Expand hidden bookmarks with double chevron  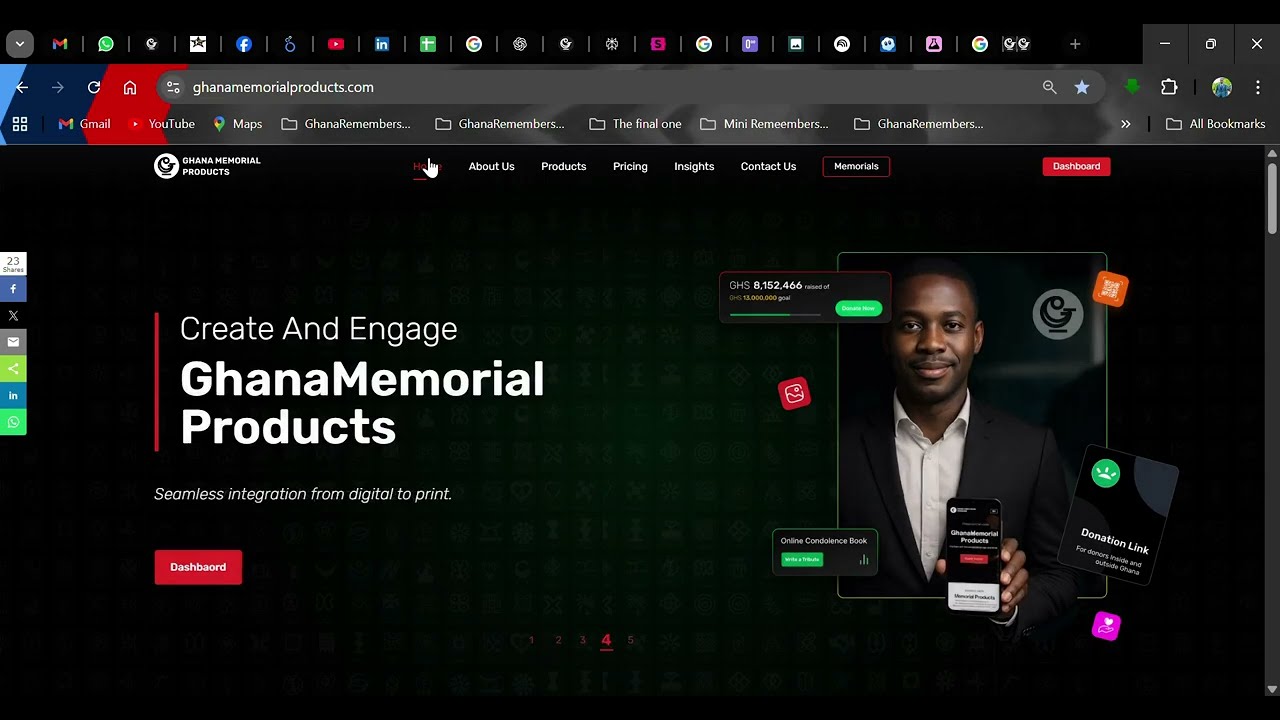1125,124
